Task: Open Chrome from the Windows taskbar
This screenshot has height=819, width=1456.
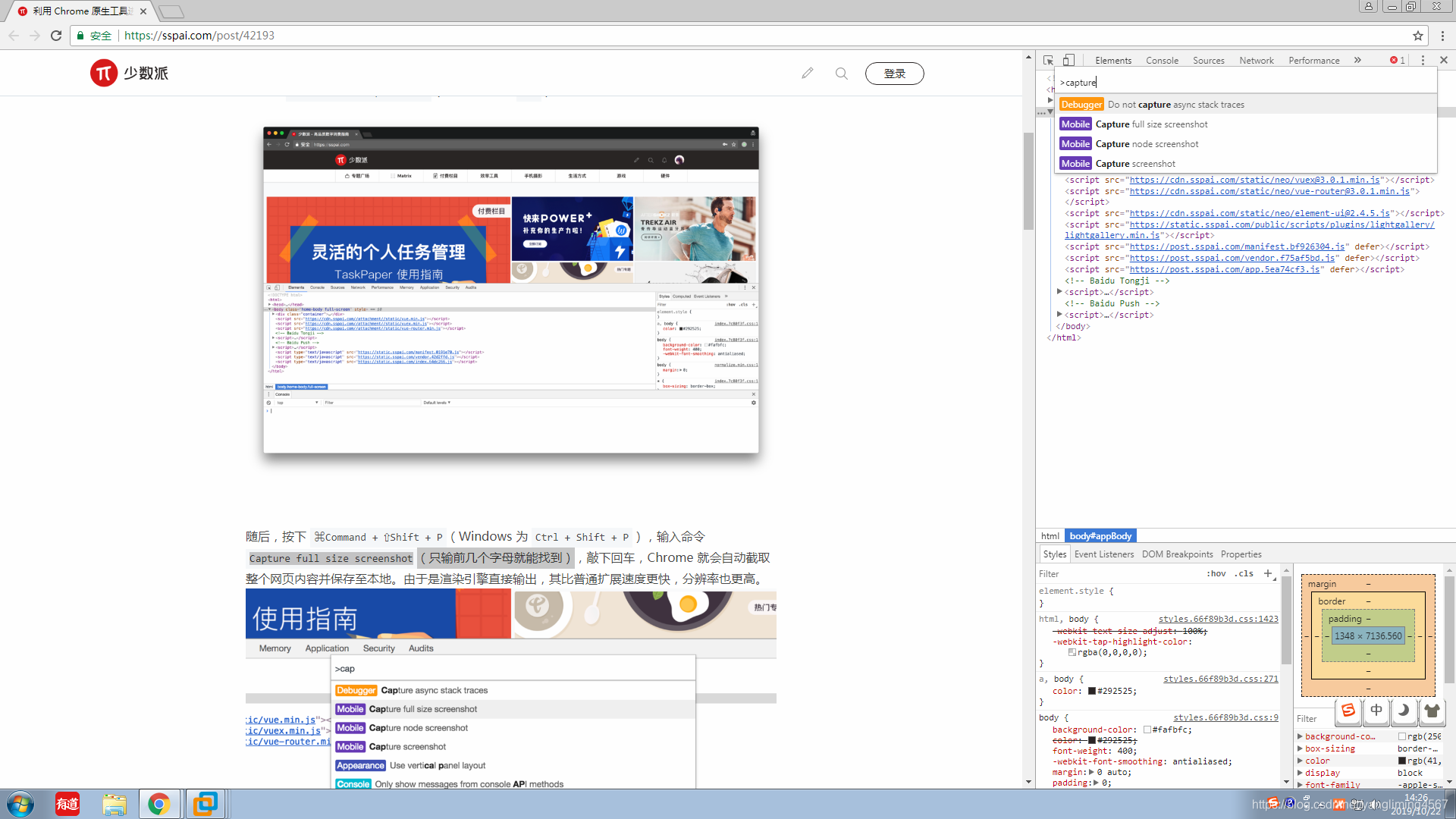Action: pos(158,804)
